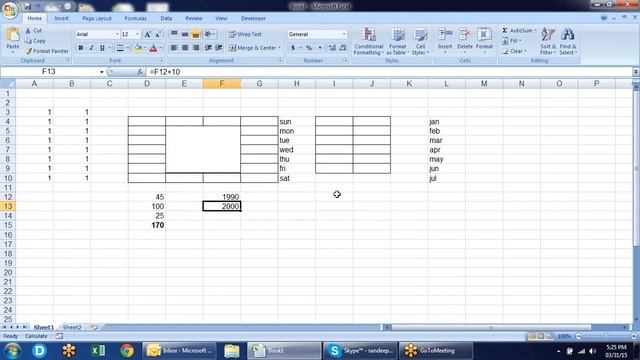
Task: Switch to the Review tab
Action: pos(194,18)
